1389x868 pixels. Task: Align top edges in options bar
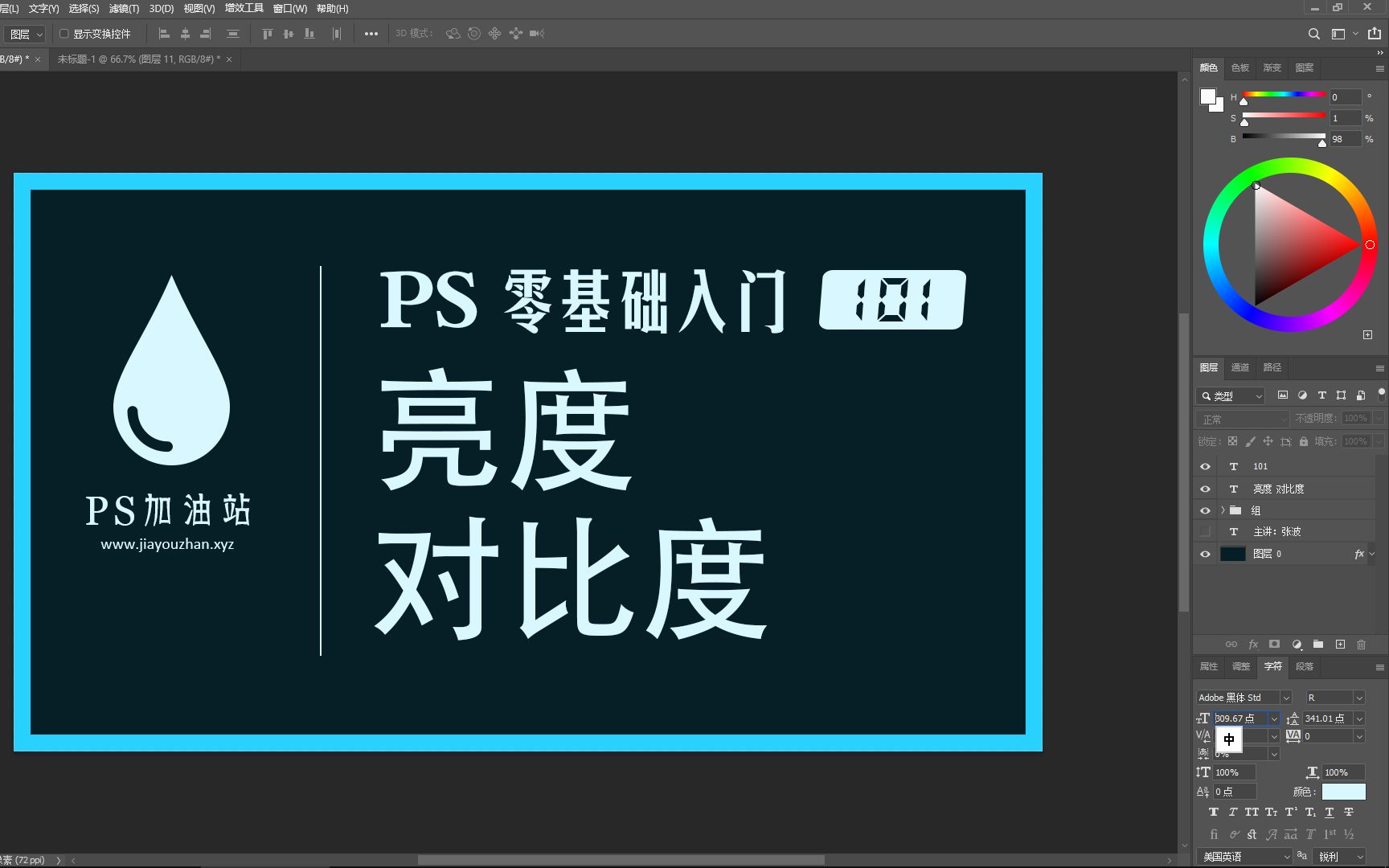[268, 34]
